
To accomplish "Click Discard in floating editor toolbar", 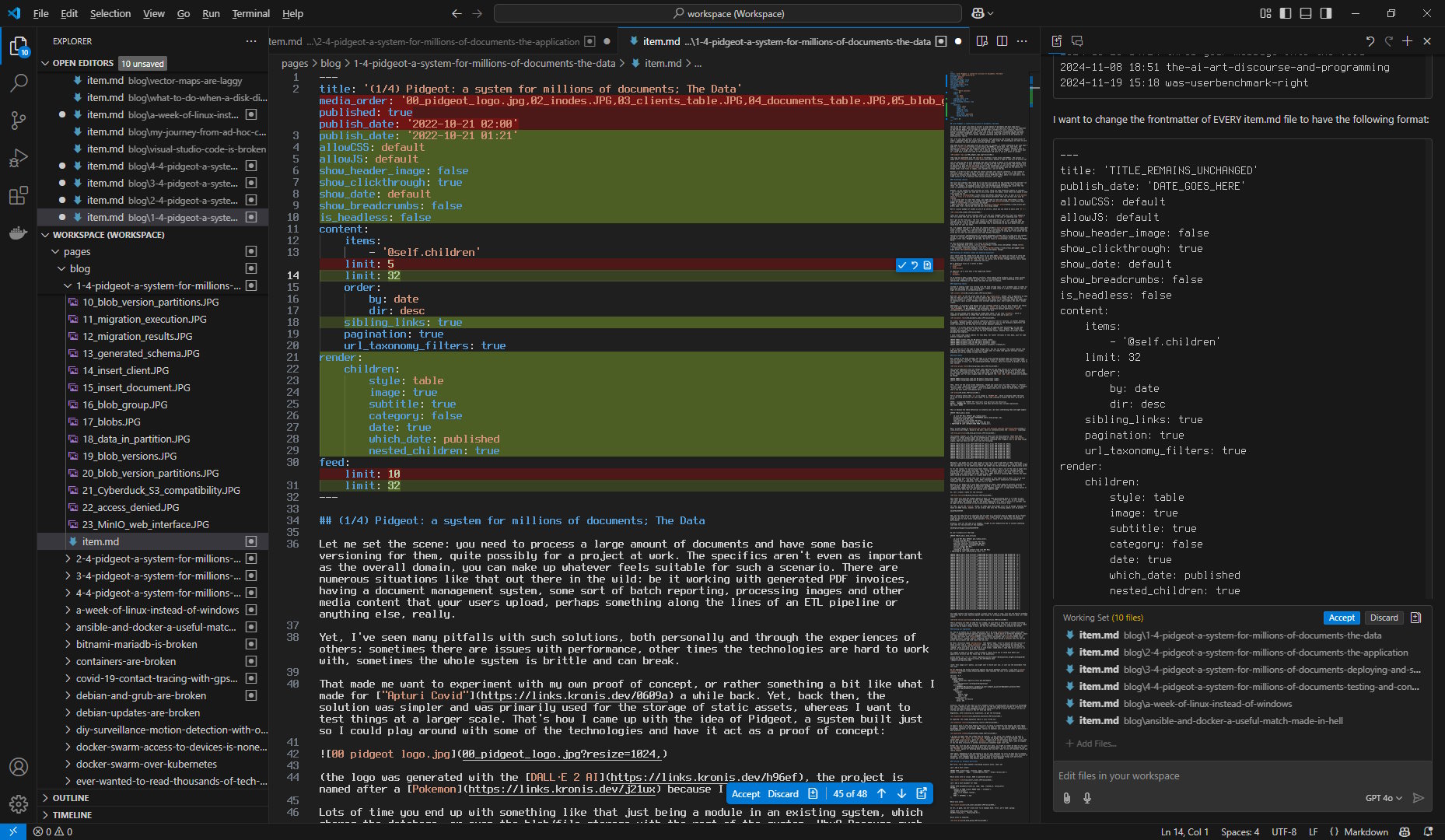I will tap(783, 793).
